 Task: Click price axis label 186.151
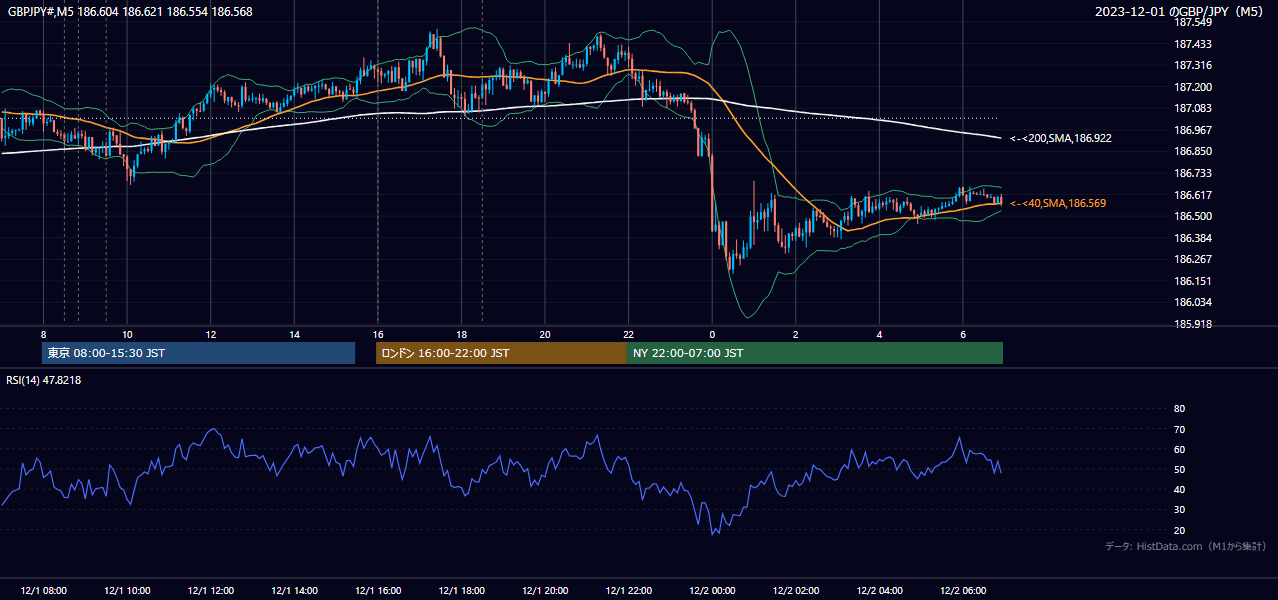point(1192,281)
